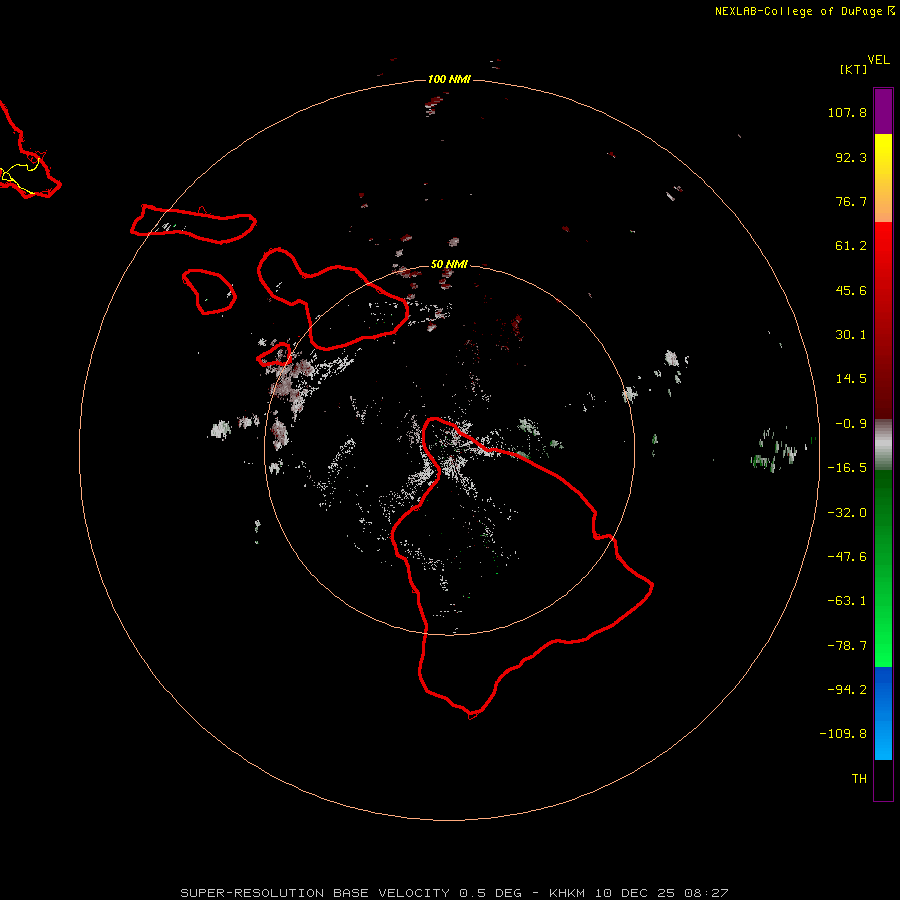Click the 50 NMI range ring label
Viewport: 900px width, 900px height.
pyautogui.click(x=449, y=264)
